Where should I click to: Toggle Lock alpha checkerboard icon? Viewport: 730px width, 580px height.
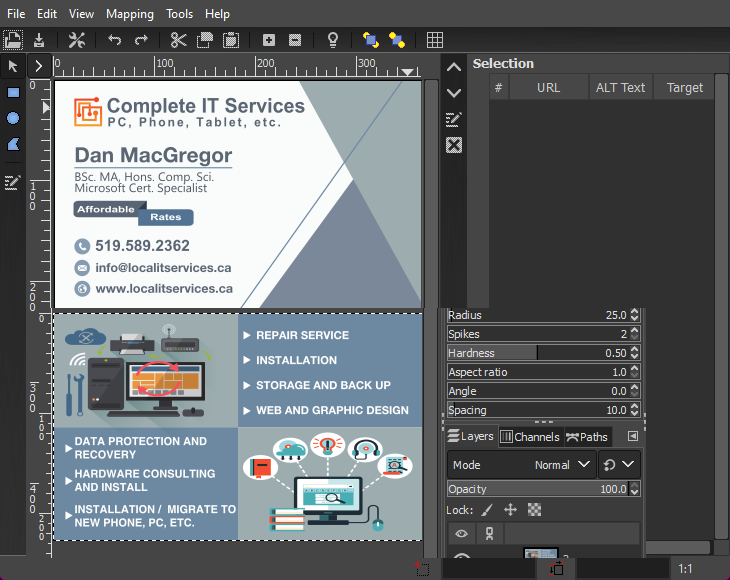click(534, 510)
